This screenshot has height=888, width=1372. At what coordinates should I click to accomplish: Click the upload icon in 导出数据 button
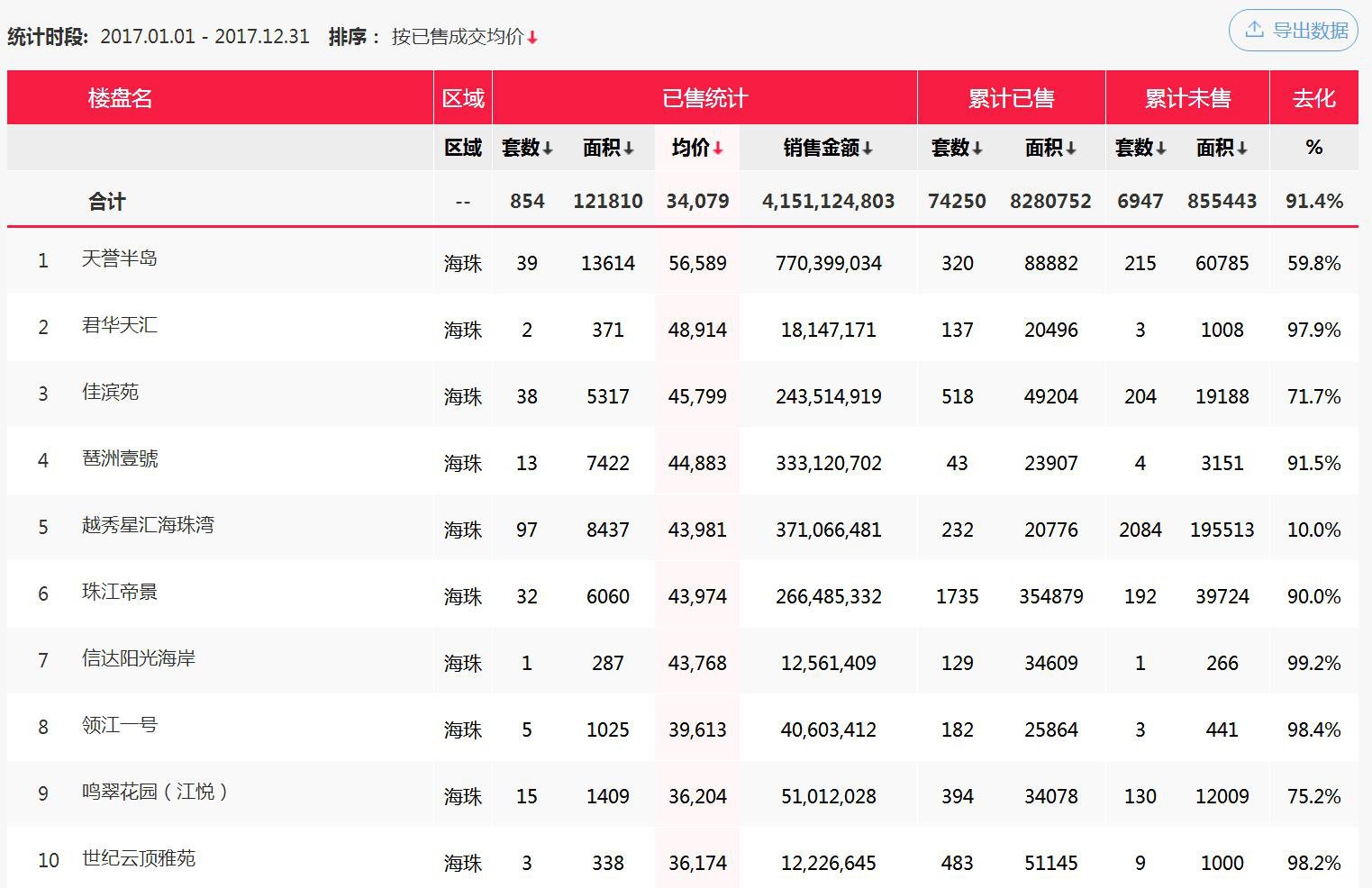[1254, 30]
